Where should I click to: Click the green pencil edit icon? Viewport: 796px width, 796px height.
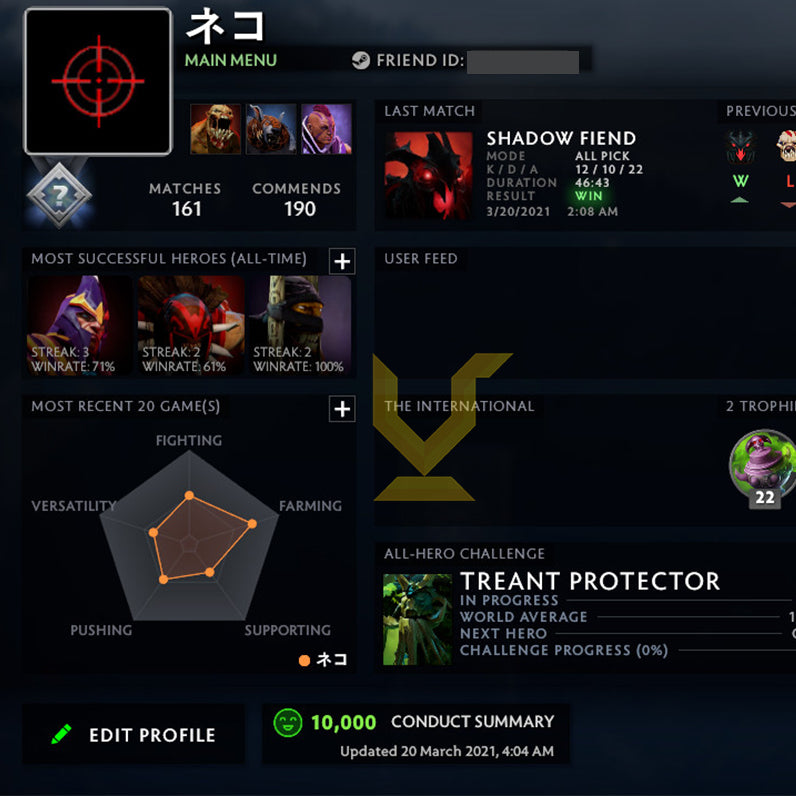tap(61, 734)
